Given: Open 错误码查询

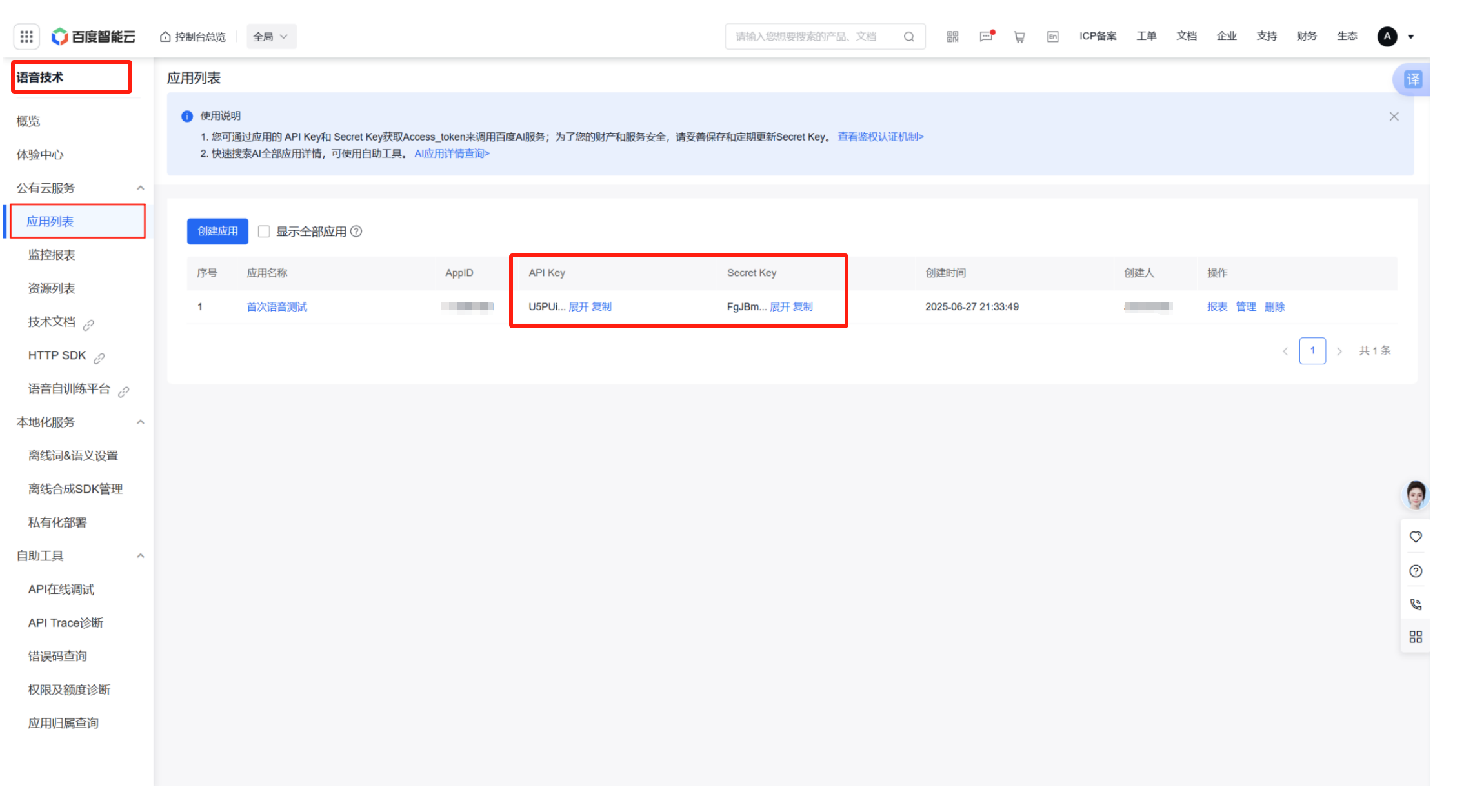Looking at the screenshot, I should [x=57, y=656].
